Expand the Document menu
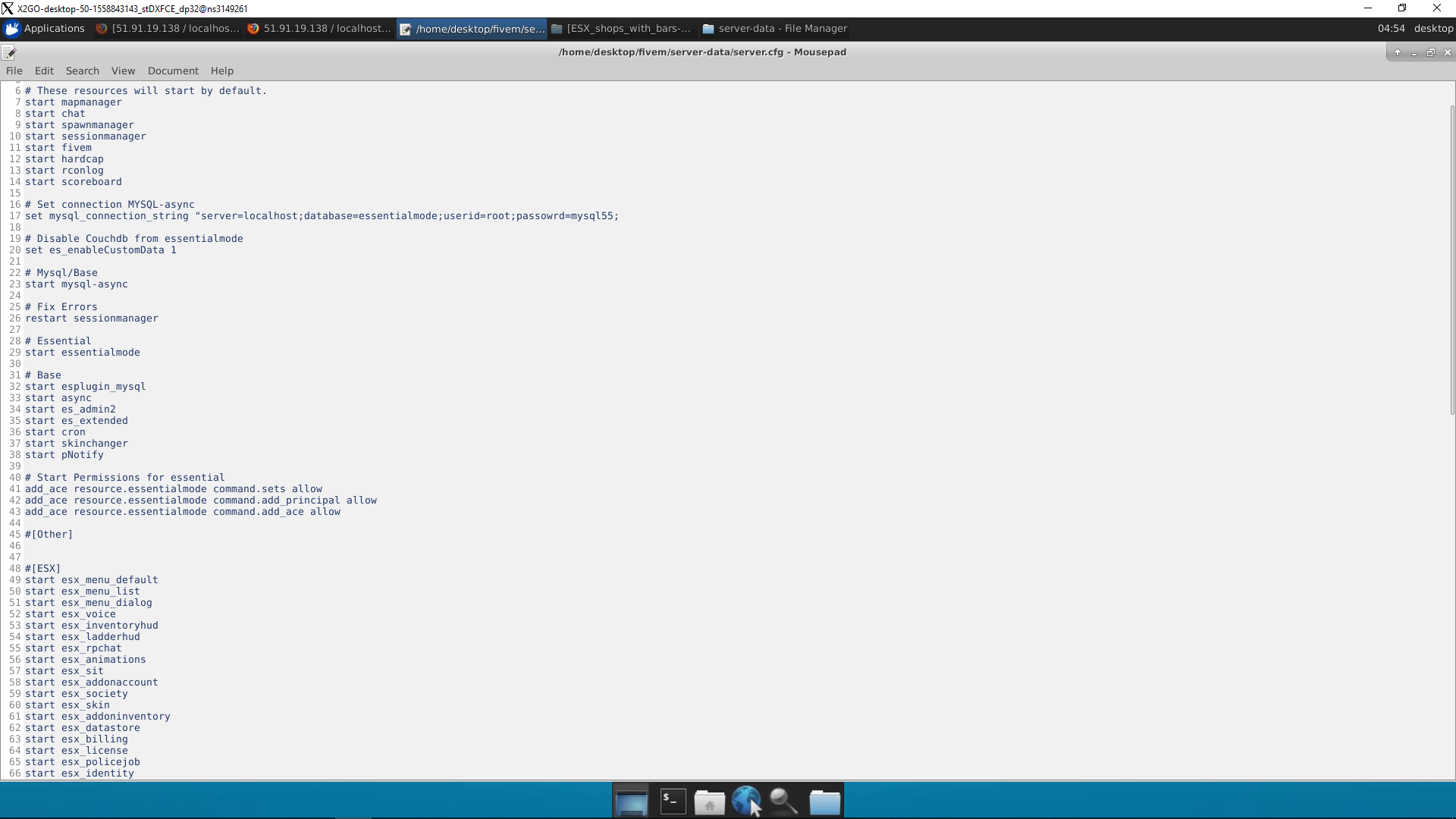The image size is (1456, 819). (x=173, y=71)
